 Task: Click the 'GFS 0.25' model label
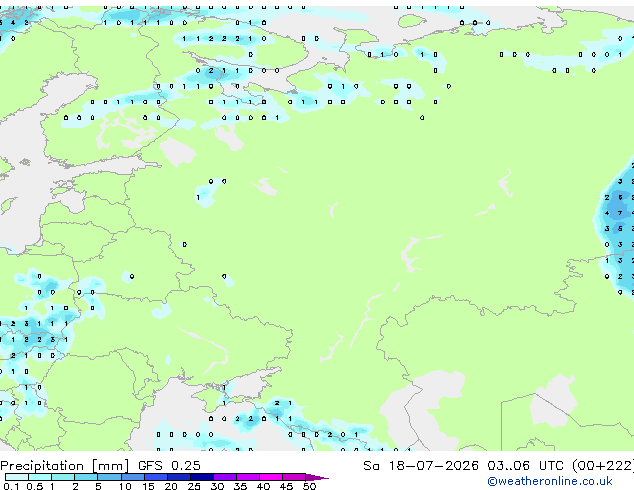tap(169, 466)
